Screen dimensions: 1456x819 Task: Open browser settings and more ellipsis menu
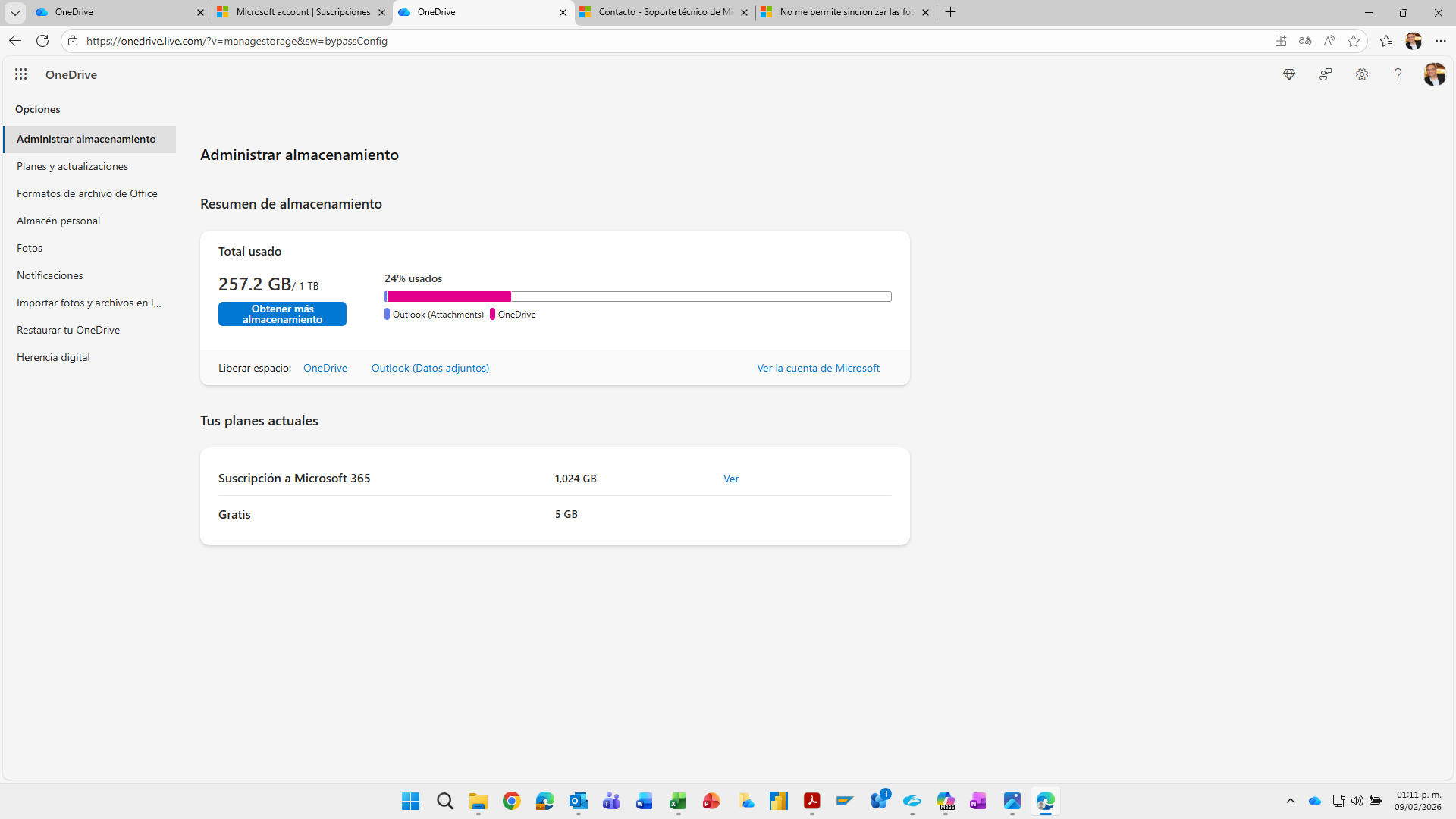pos(1441,41)
